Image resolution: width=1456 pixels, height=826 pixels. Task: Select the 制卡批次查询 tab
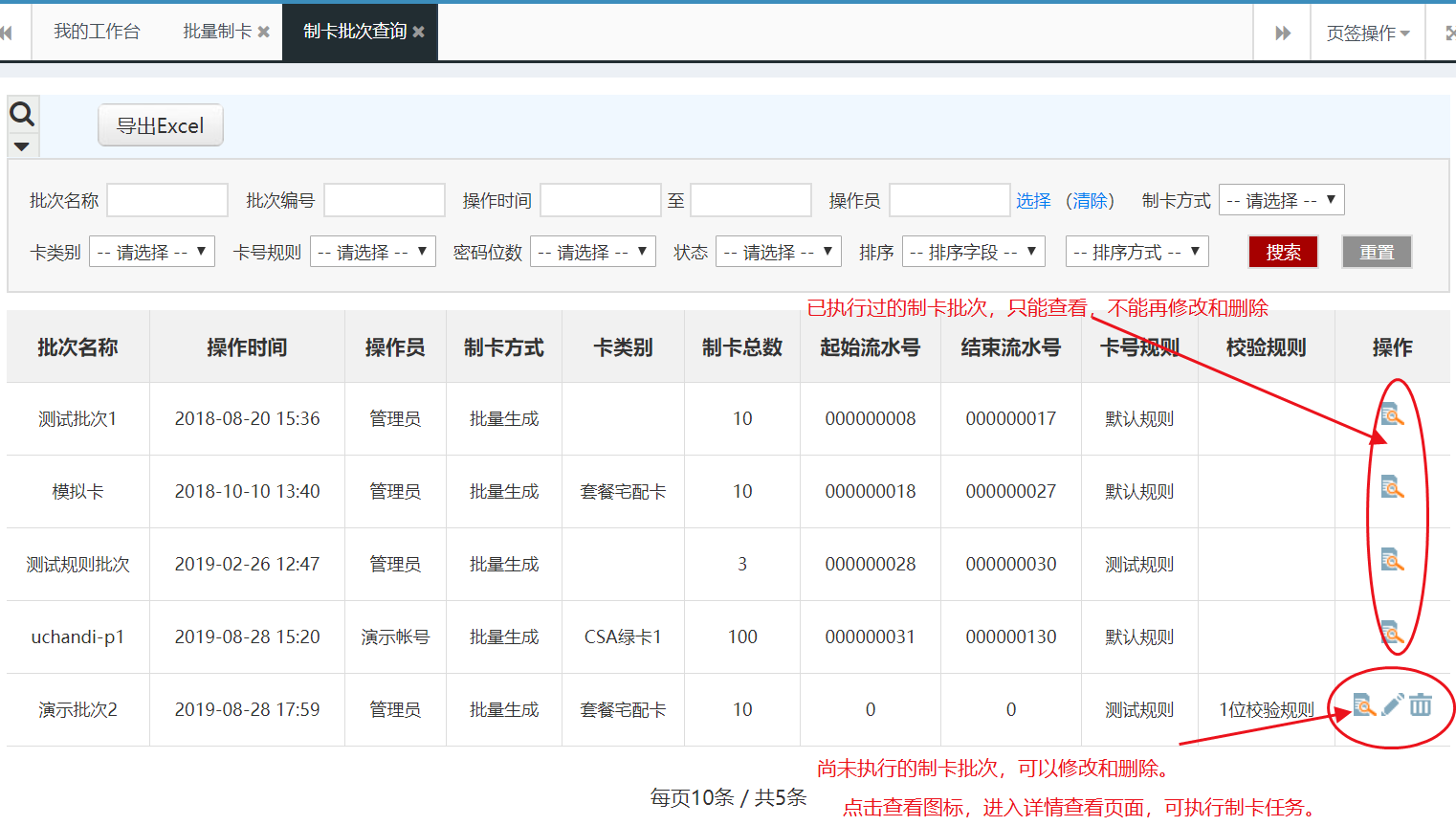tap(355, 32)
